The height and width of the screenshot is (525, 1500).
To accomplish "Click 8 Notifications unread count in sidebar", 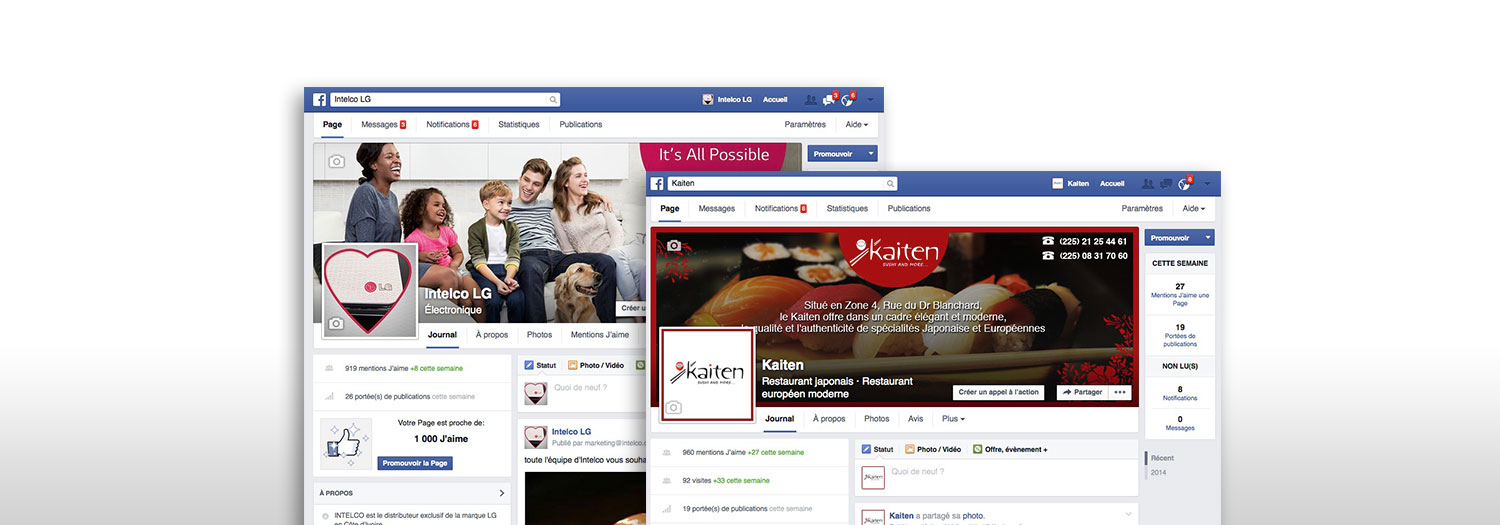I will 1180,393.
